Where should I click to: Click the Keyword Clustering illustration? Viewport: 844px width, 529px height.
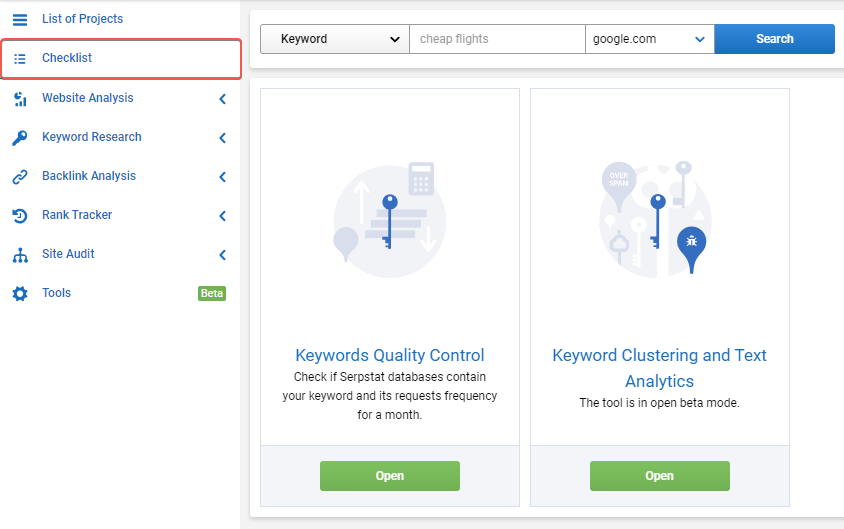coord(656,219)
